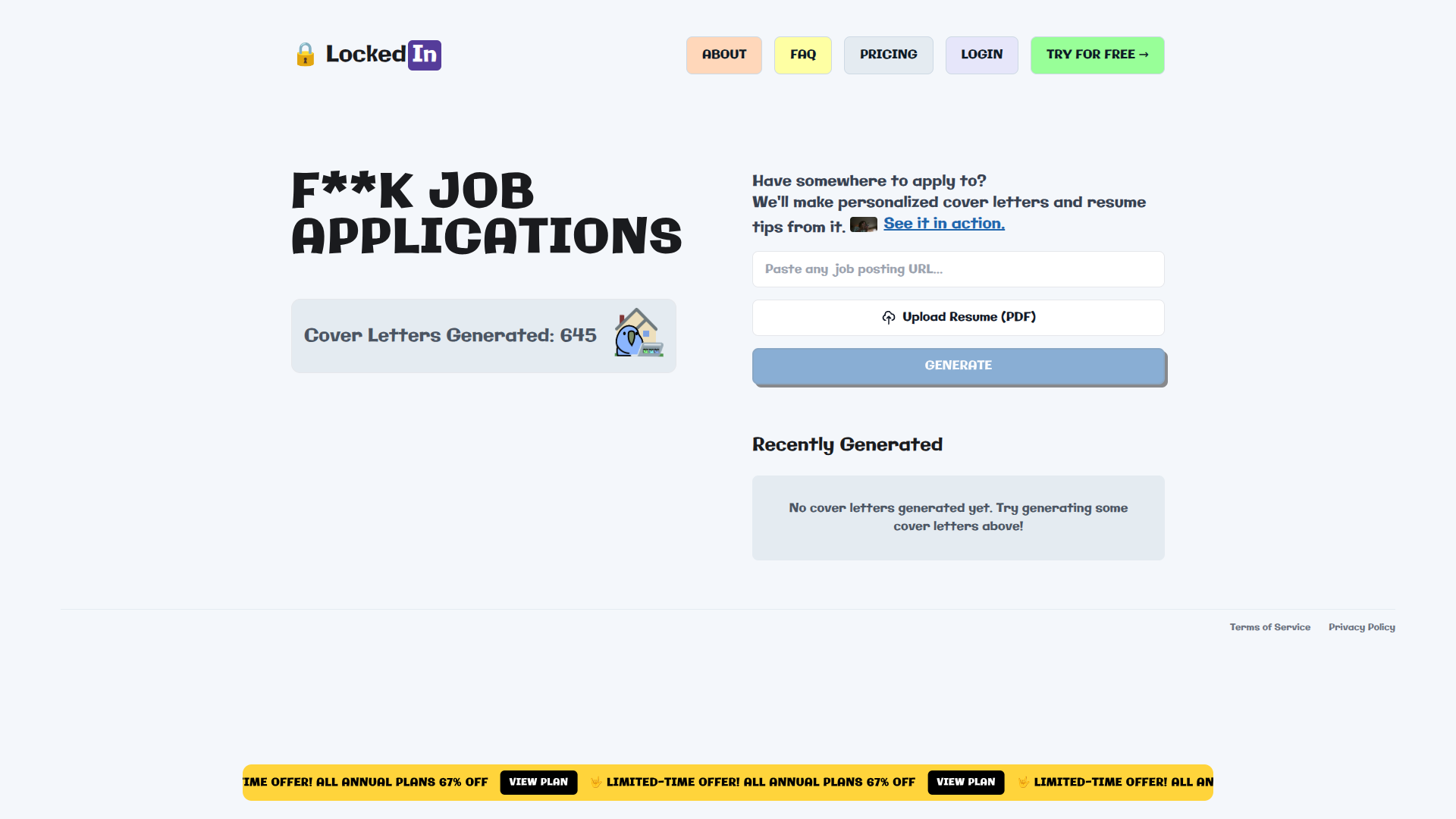Open the Privacy Policy link
Screen dimensions: 1456x819
[1361, 627]
